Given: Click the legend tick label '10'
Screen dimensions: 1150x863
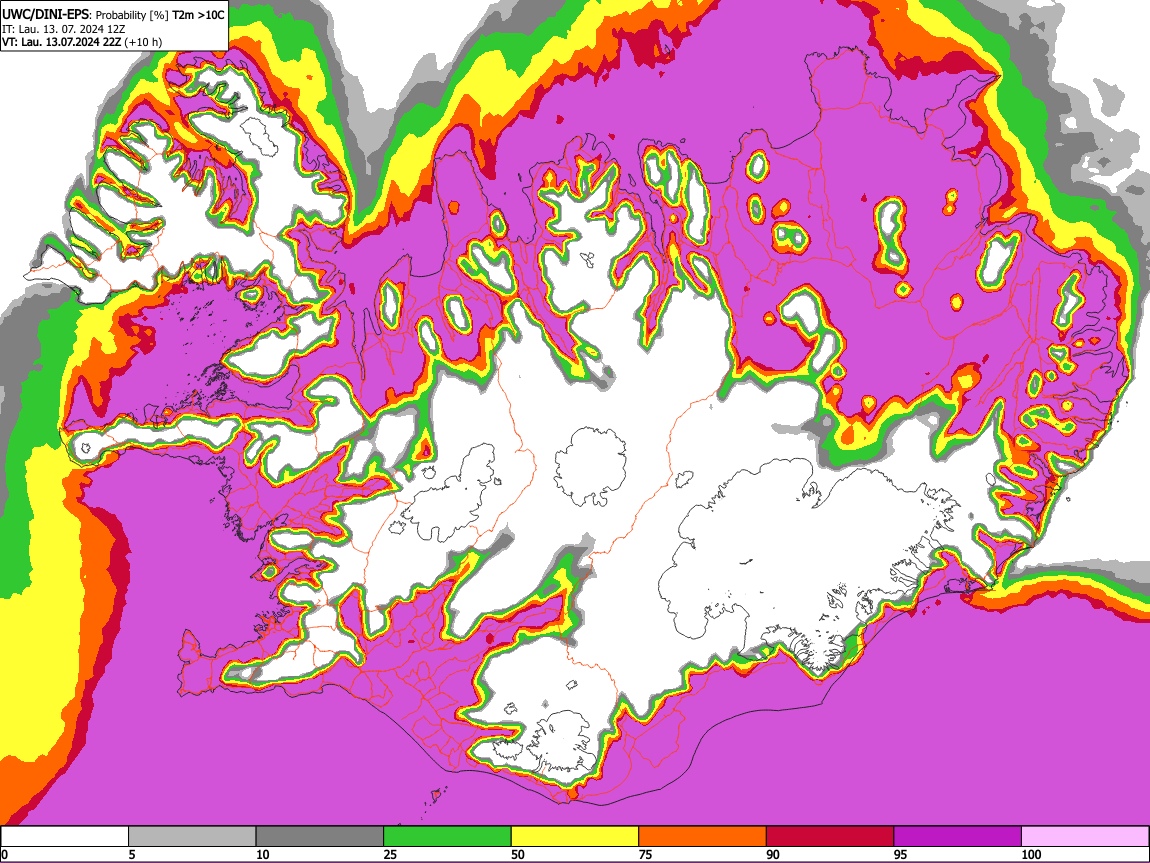Looking at the screenshot, I should [x=263, y=854].
